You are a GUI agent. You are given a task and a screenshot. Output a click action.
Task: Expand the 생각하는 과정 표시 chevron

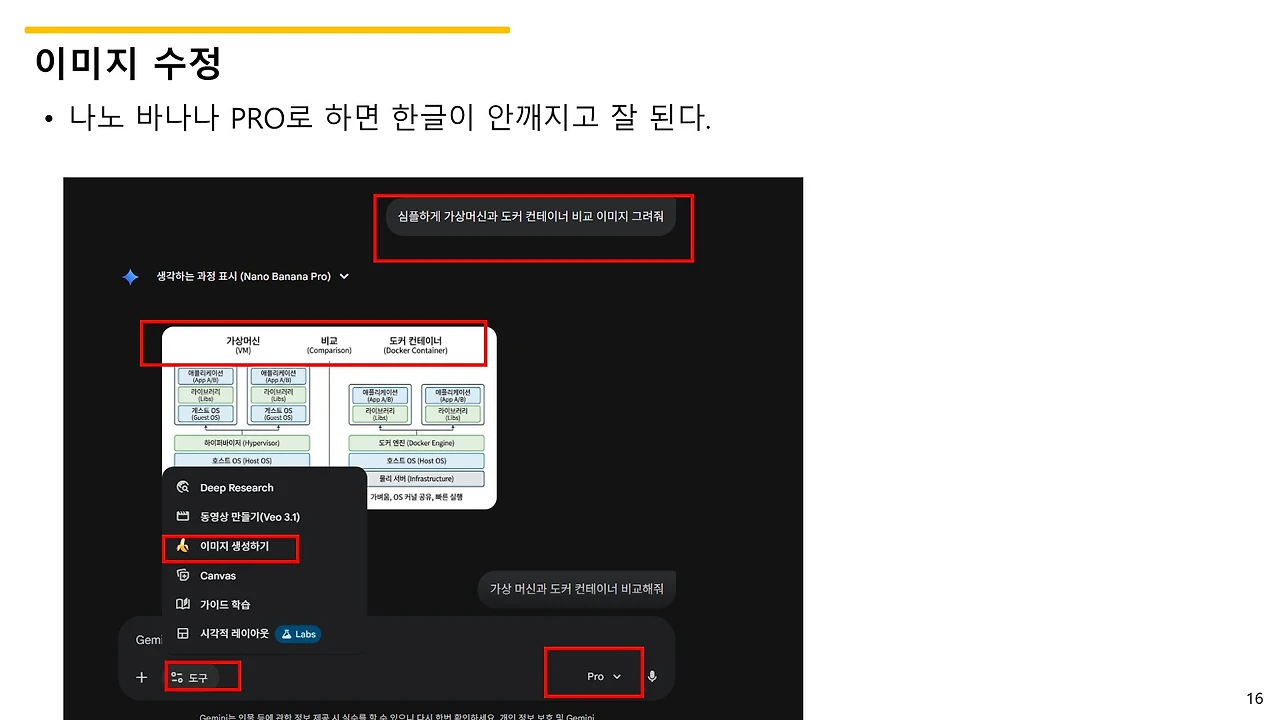coord(343,277)
